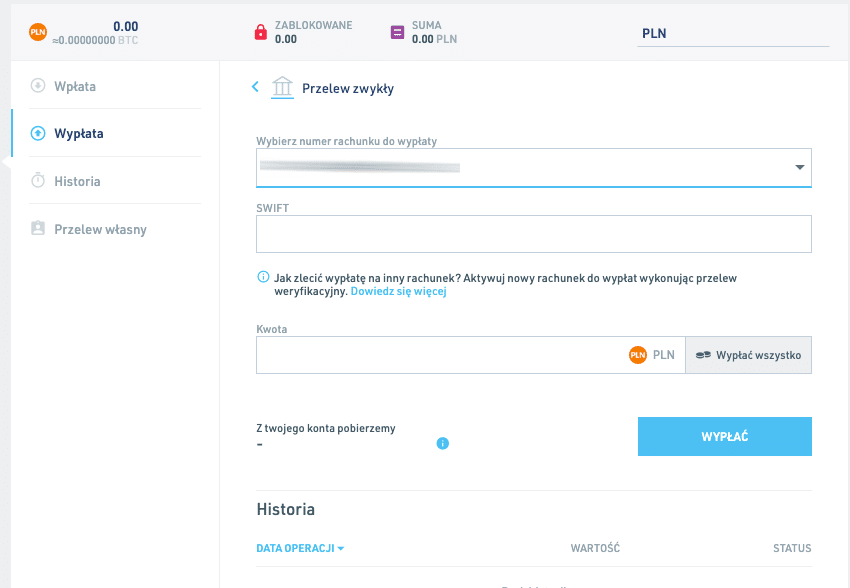850x588 pixels.
Task: Open the withdrawal account number dropdown
Action: tap(533, 167)
